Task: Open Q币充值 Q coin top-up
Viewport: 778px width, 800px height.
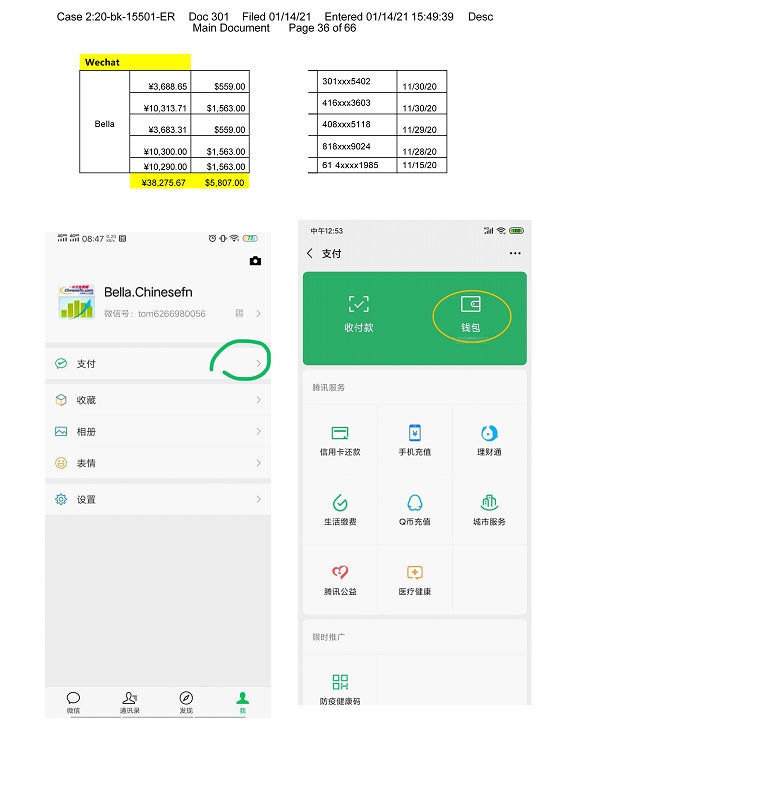Action: pos(415,510)
